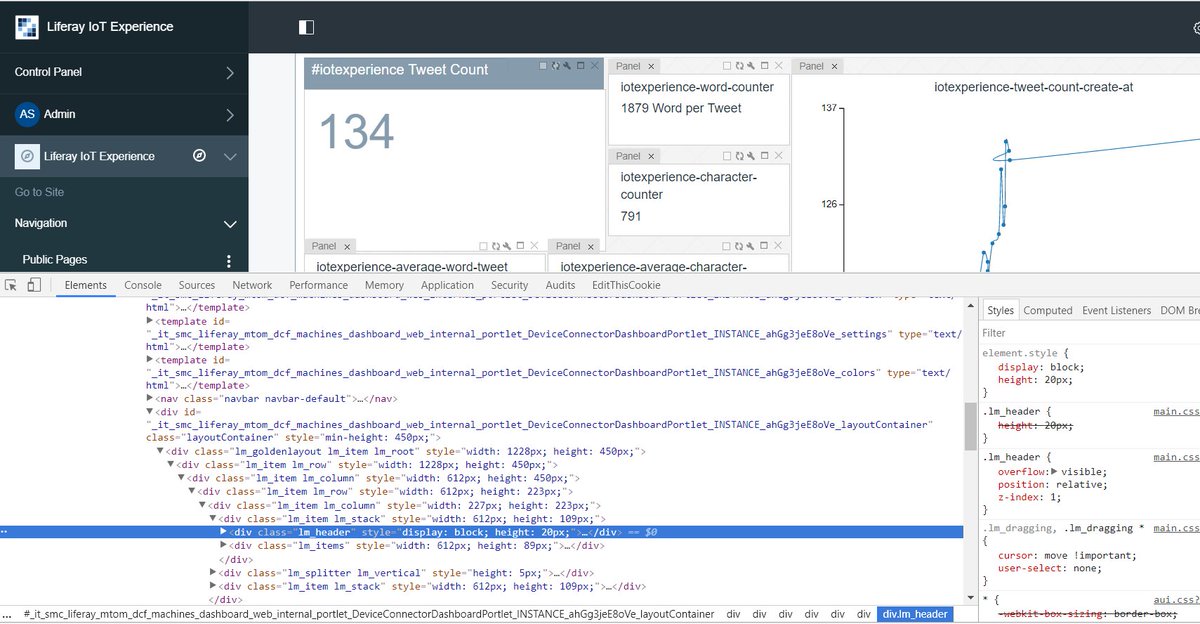Maximize the iotexperience-character-counter panel
This screenshot has height=624, width=1200.
tap(764, 156)
